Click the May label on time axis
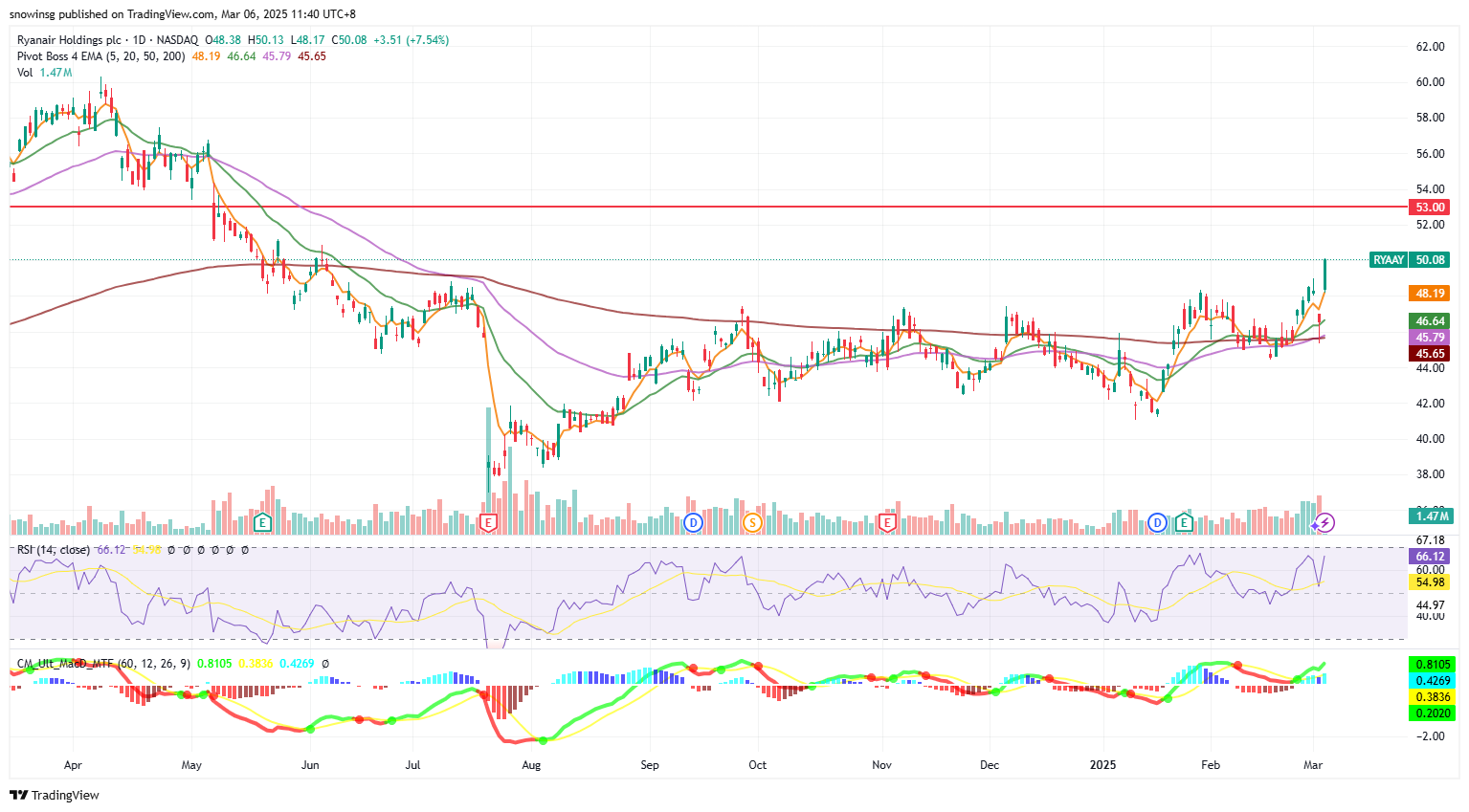The image size is (1469, 812). point(191,765)
